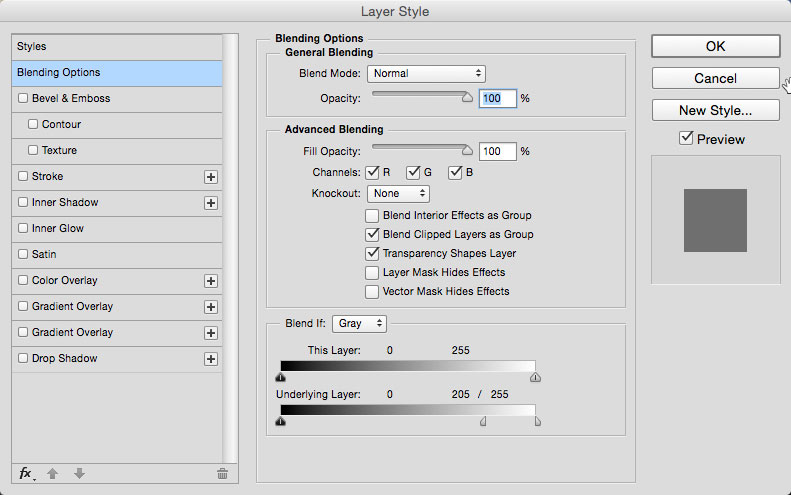Check Layer Mask Hides Effects
This screenshot has width=791, height=495.
(372, 273)
